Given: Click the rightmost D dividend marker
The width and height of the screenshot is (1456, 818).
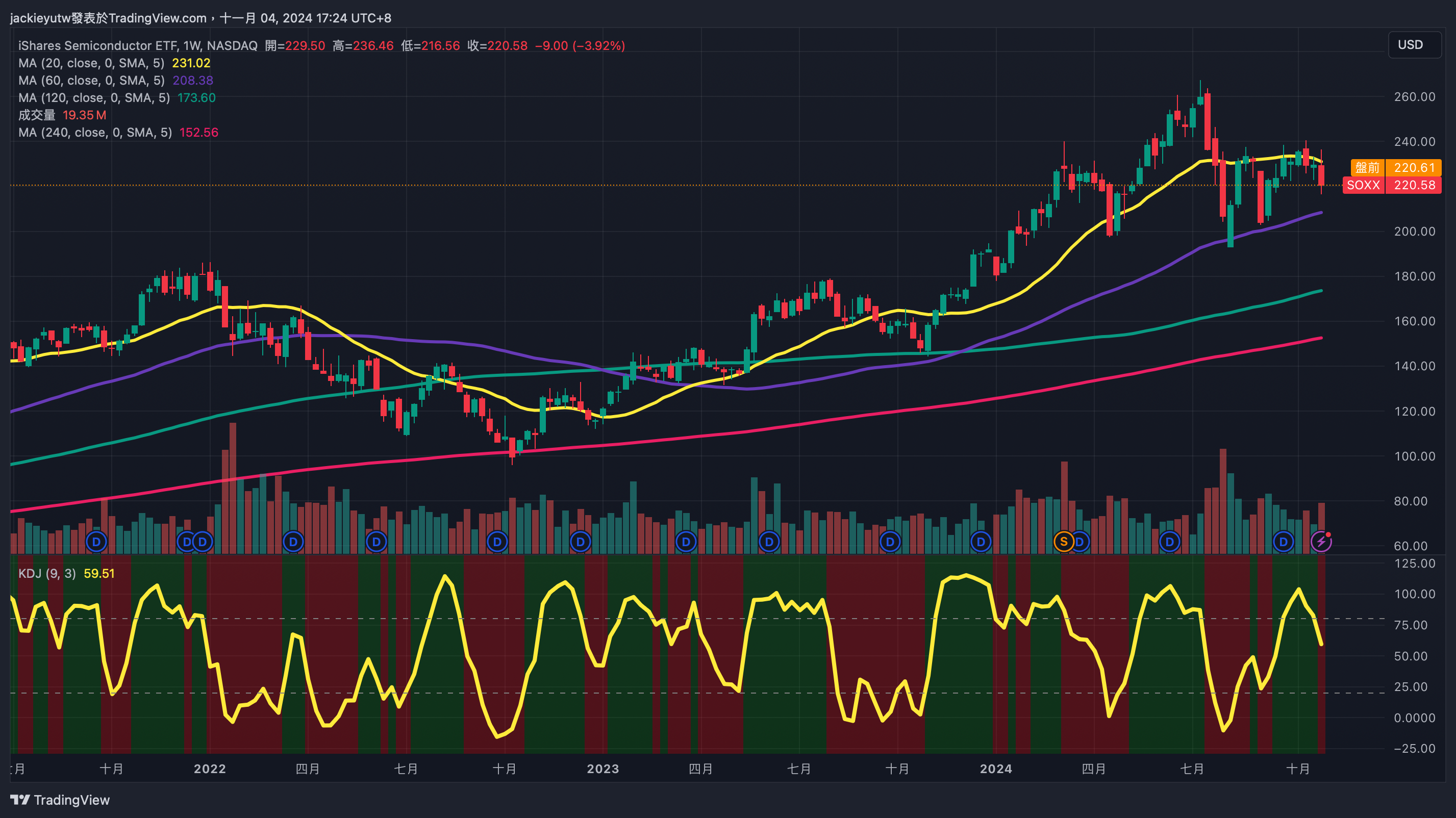Looking at the screenshot, I should point(1283,542).
